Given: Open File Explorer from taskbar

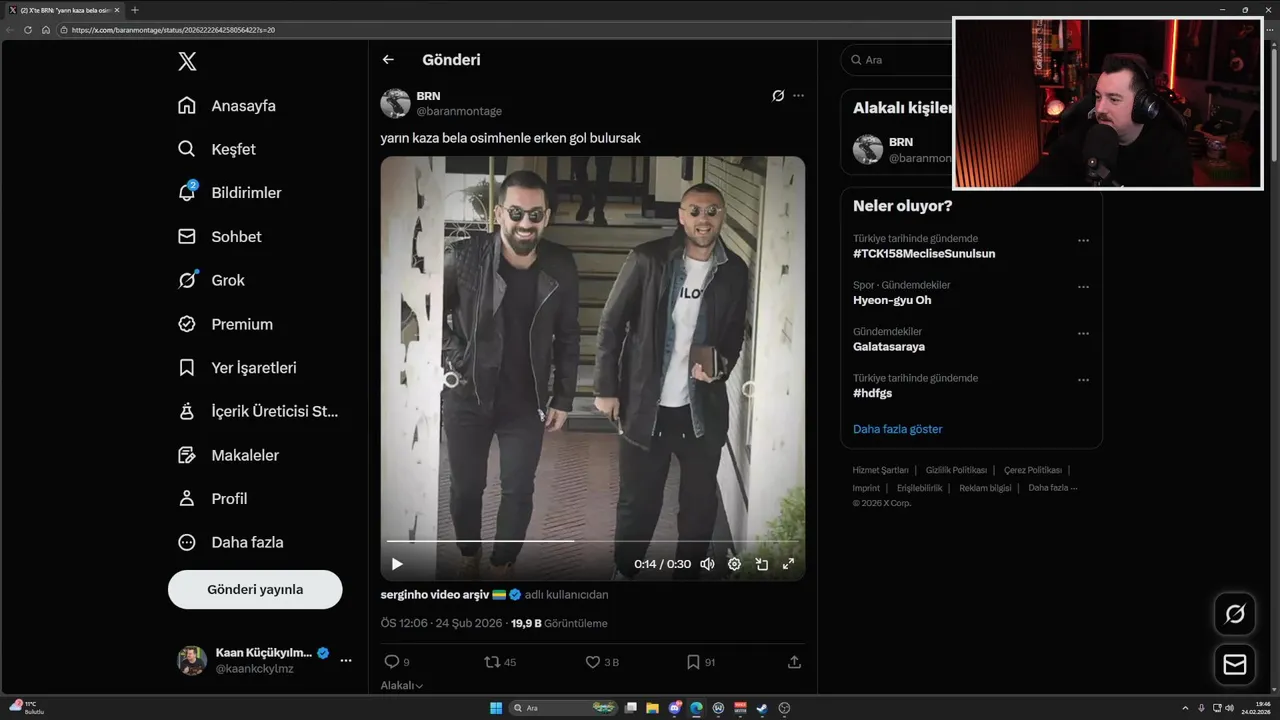Looking at the screenshot, I should [x=652, y=708].
